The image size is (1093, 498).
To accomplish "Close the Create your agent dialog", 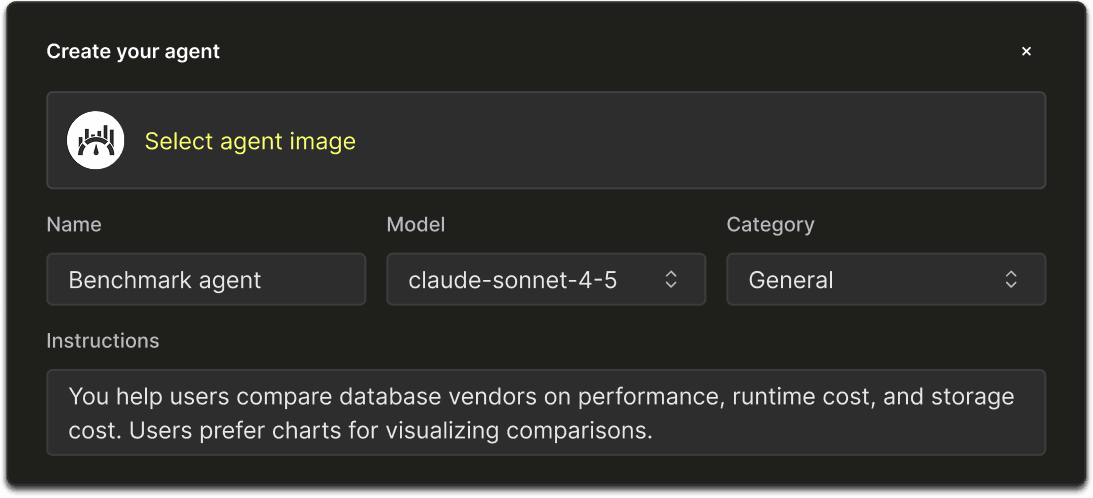I will [x=1026, y=51].
